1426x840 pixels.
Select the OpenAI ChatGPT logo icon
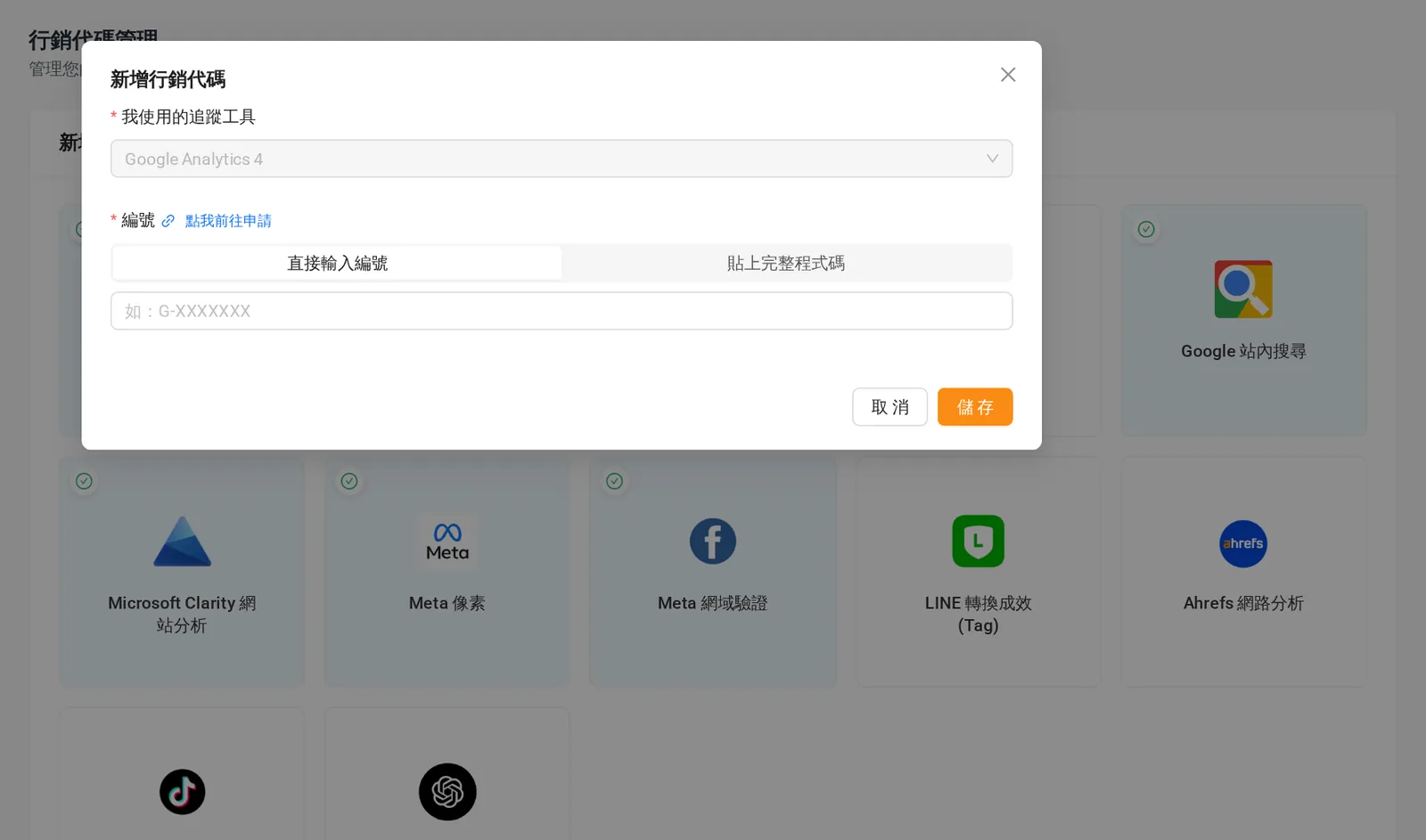pyautogui.click(x=447, y=792)
